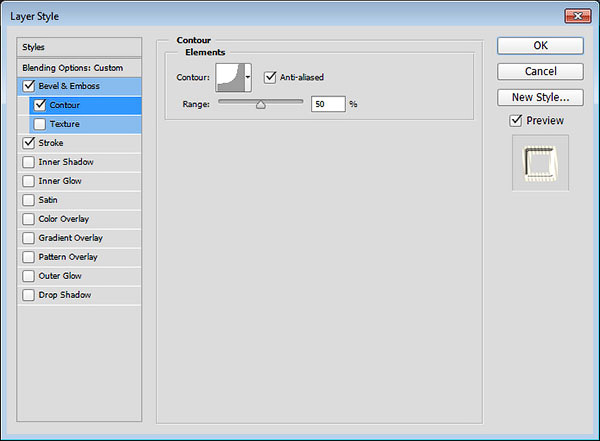Select the Drop Shadow label
Screen dimensions: 600x441
click(65, 295)
